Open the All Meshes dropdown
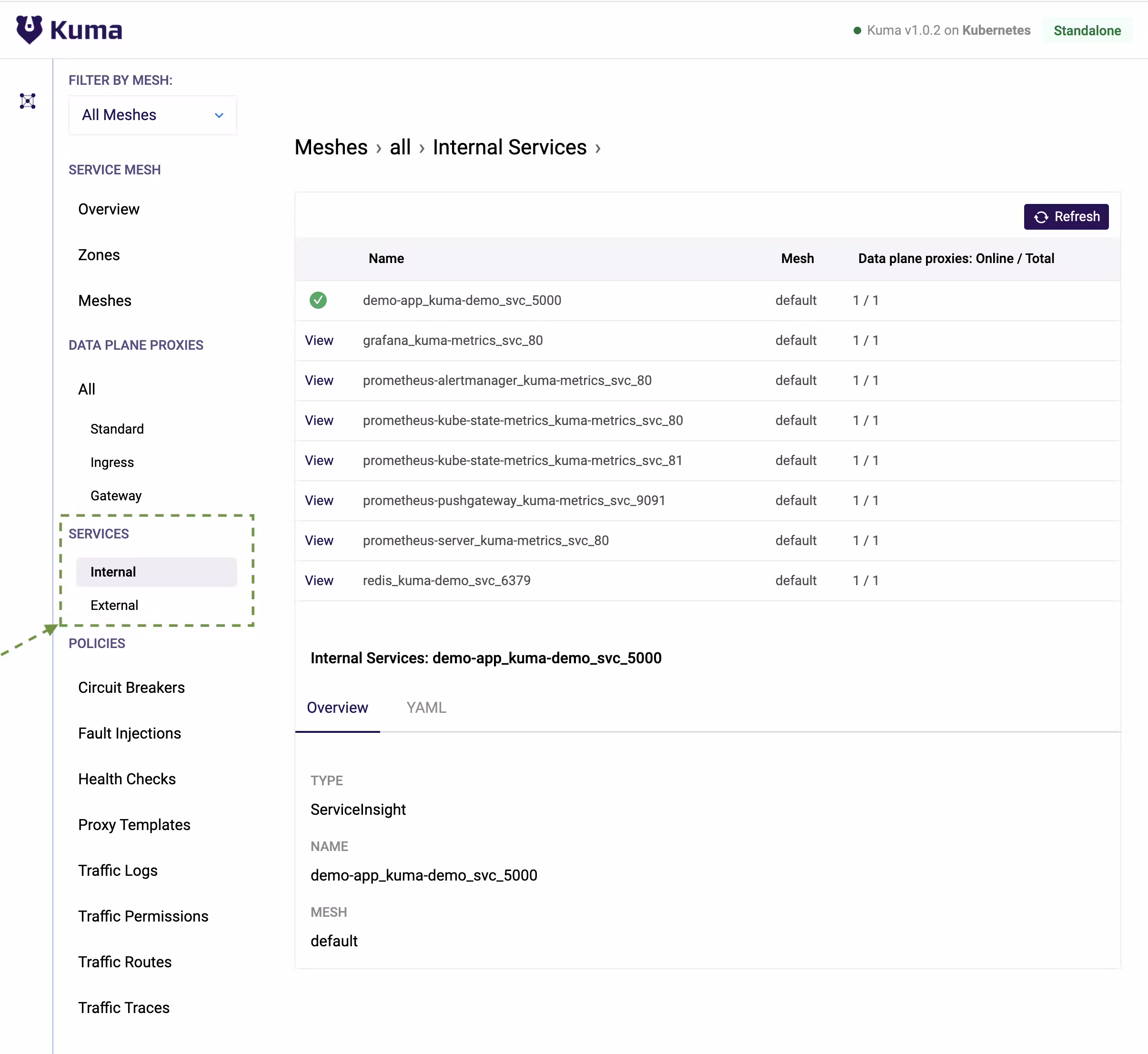The height and width of the screenshot is (1054, 1148). tap(152, 115)
